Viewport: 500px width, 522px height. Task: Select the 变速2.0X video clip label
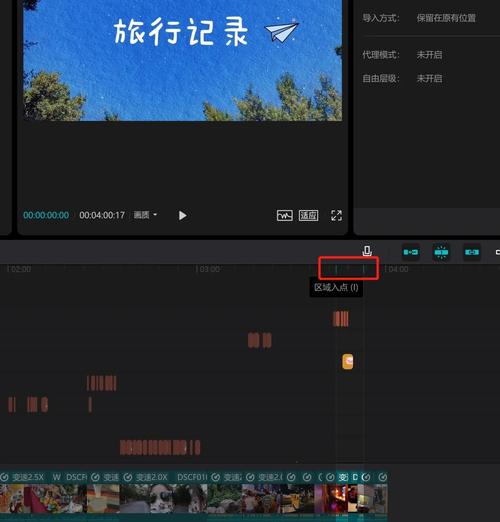point(151,477)
